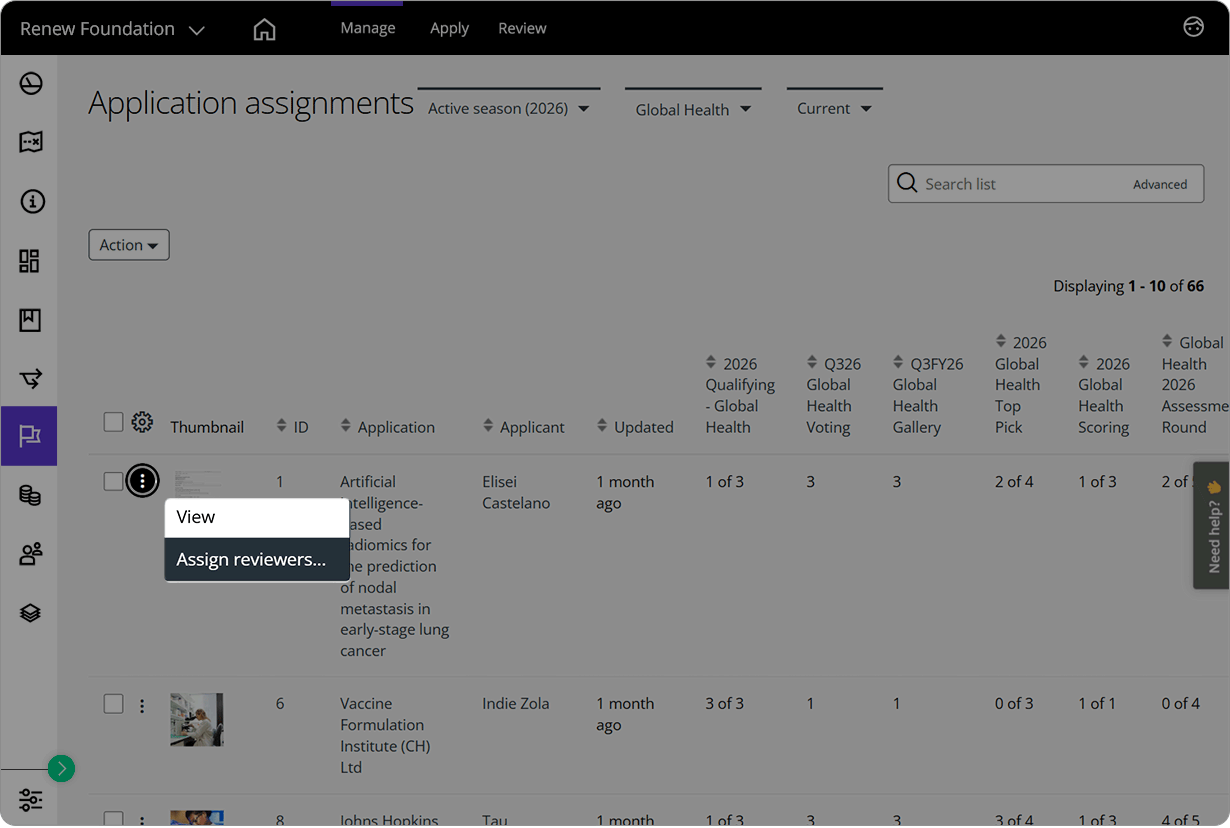The height and width of the screenshot is (828, 1230).
Task: Open column settings gear icon
Action: click(142, 422)
